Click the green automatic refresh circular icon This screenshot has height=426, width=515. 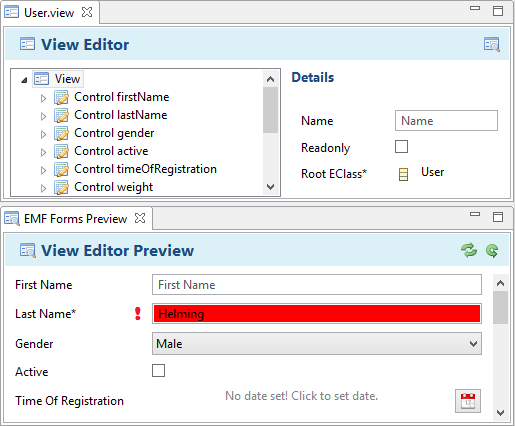tap(492, 251)
